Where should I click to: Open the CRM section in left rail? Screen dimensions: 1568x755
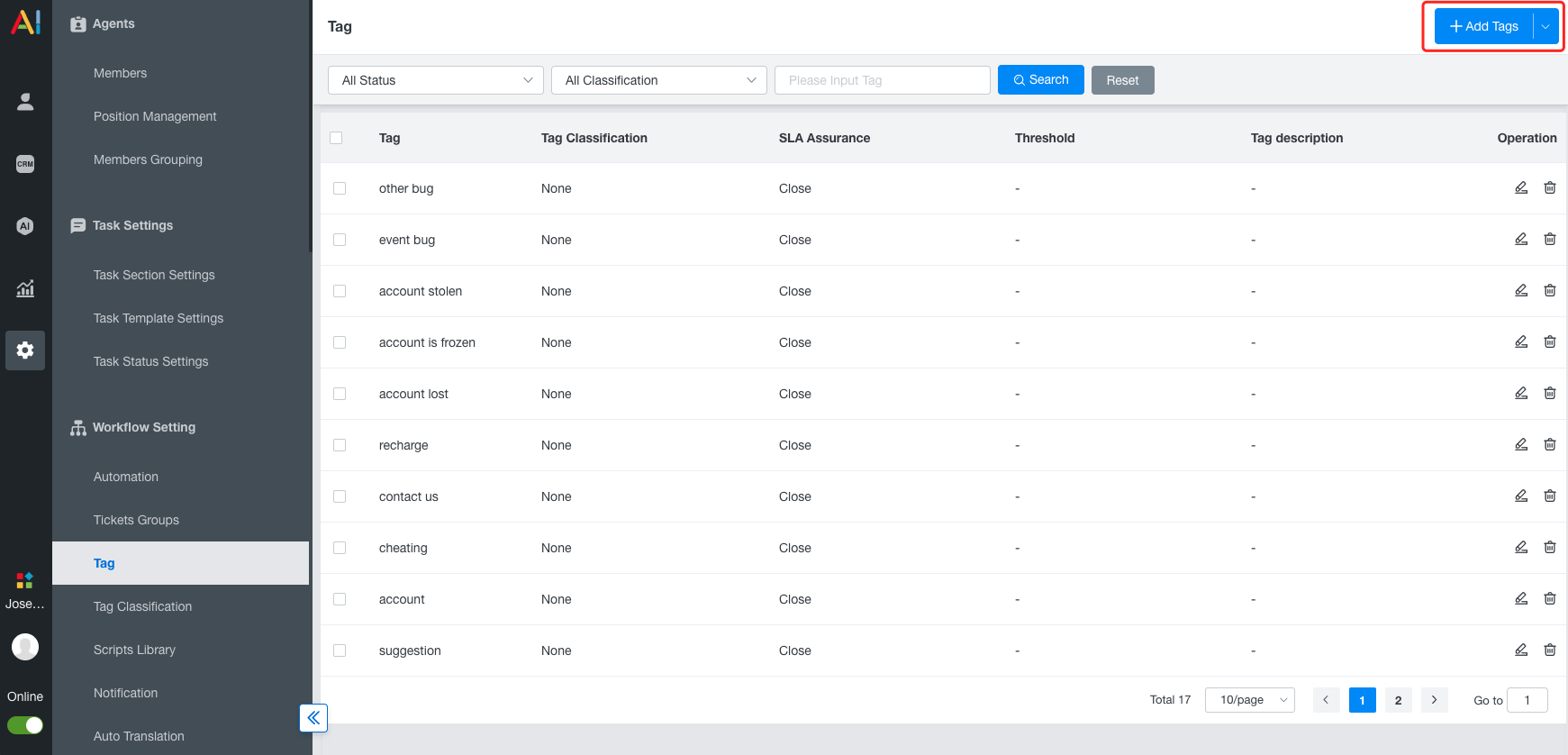(25, 164)
